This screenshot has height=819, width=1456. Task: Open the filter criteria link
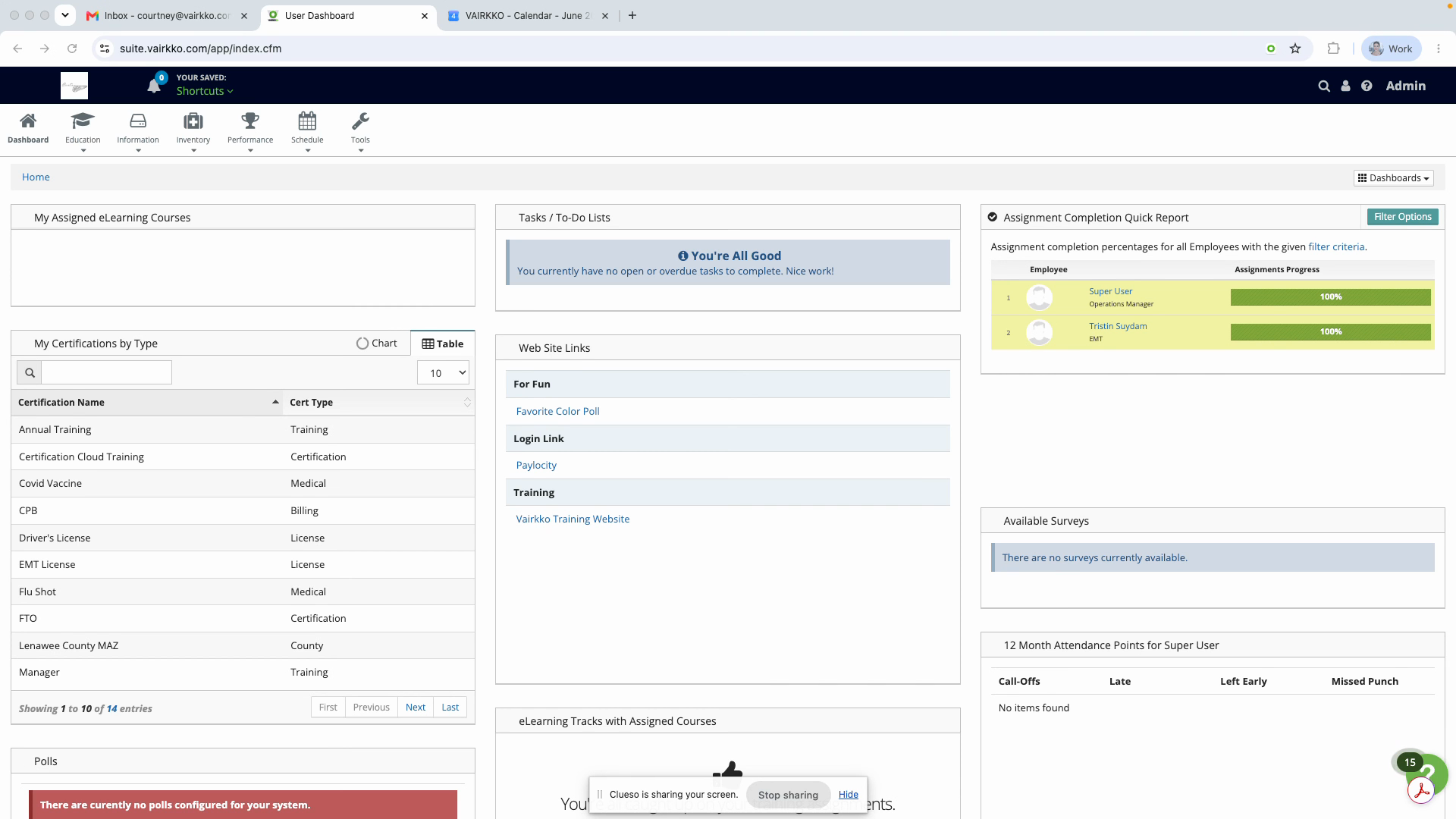1335,246
